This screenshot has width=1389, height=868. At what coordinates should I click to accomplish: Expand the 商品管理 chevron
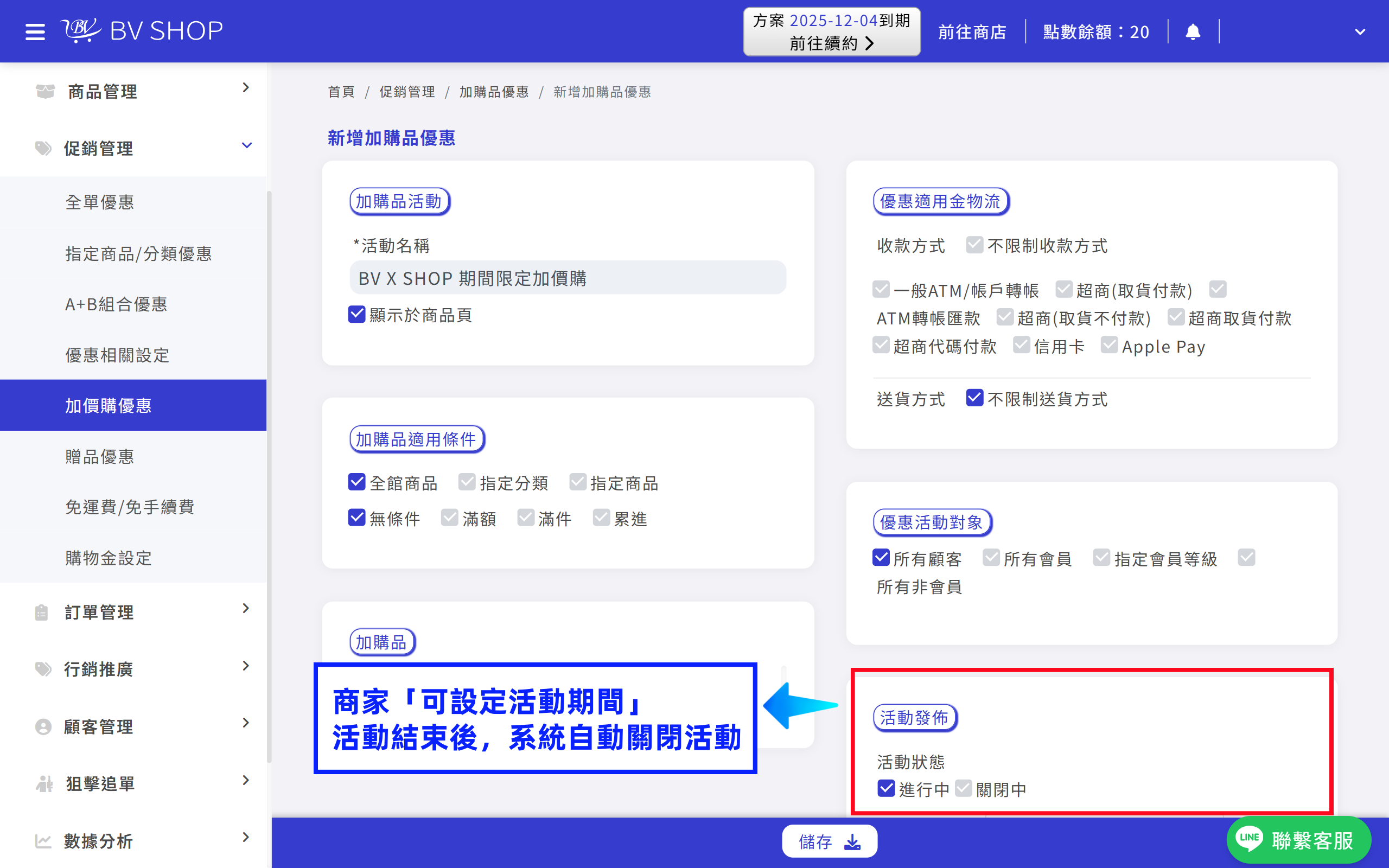(246, 88)
